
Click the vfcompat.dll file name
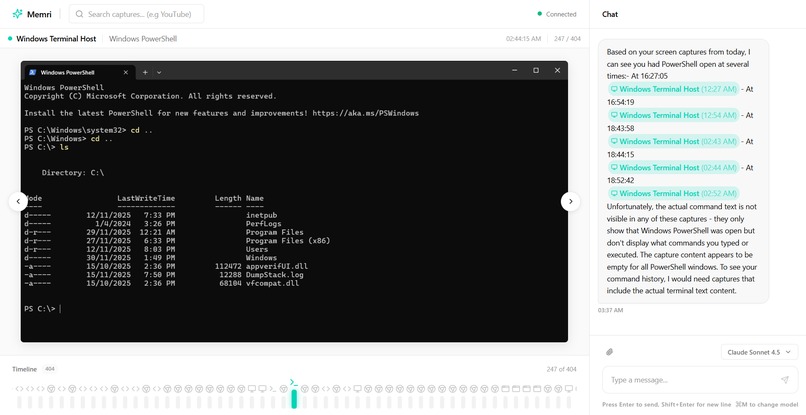(272, 283)
